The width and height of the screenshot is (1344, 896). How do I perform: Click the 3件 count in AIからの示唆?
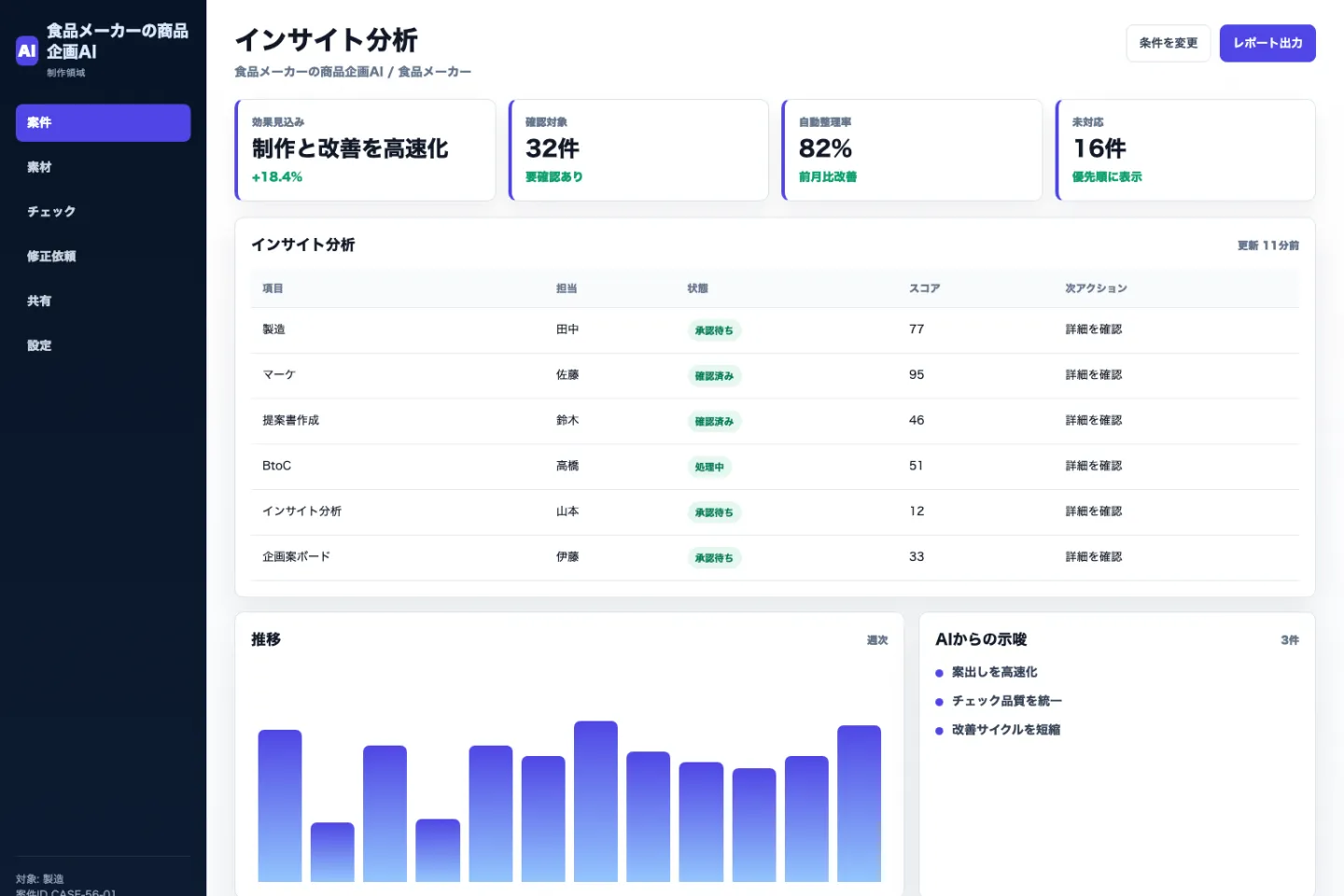(x=1290, y=640)
